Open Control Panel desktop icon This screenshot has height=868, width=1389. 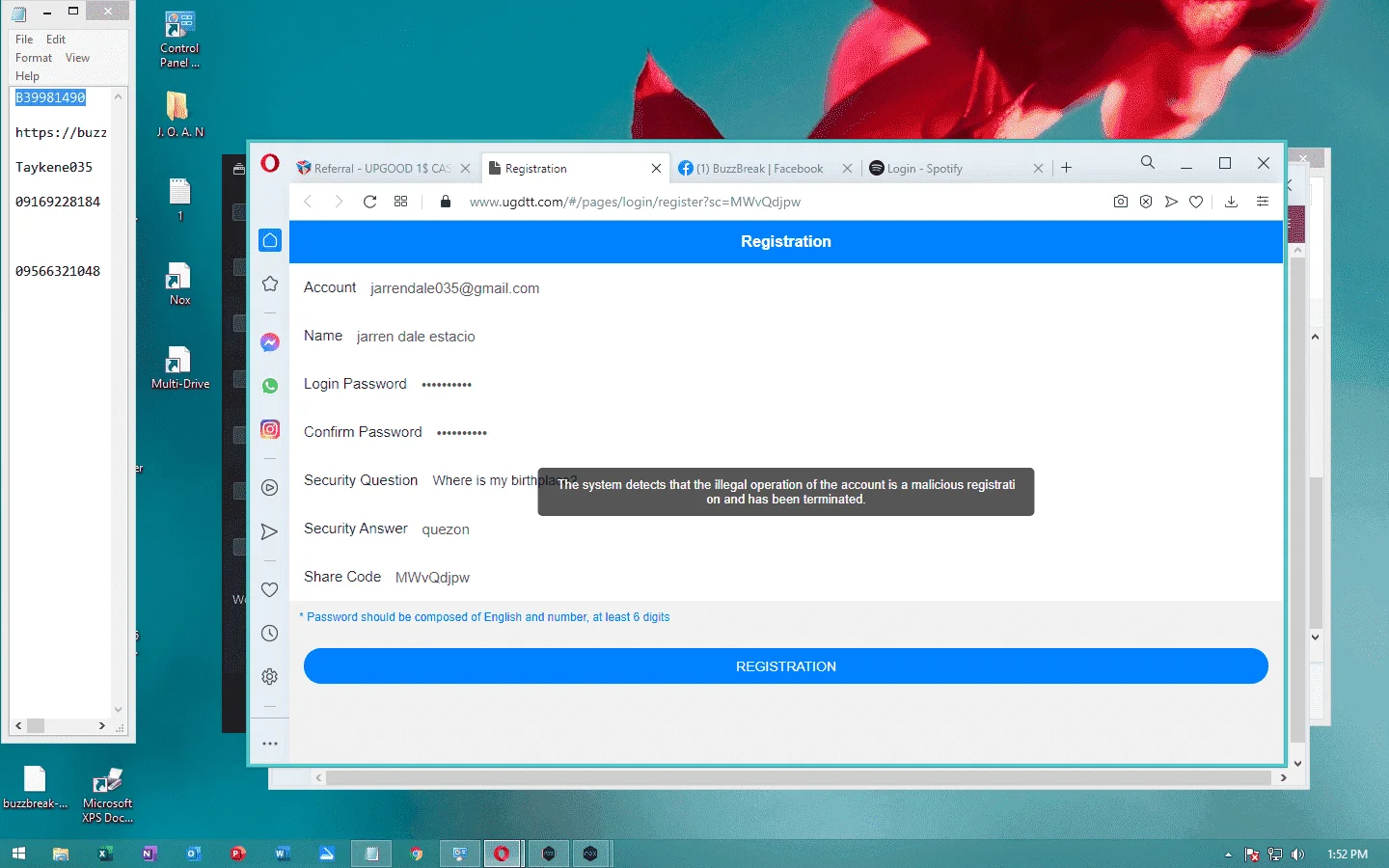tap(179, 41)
